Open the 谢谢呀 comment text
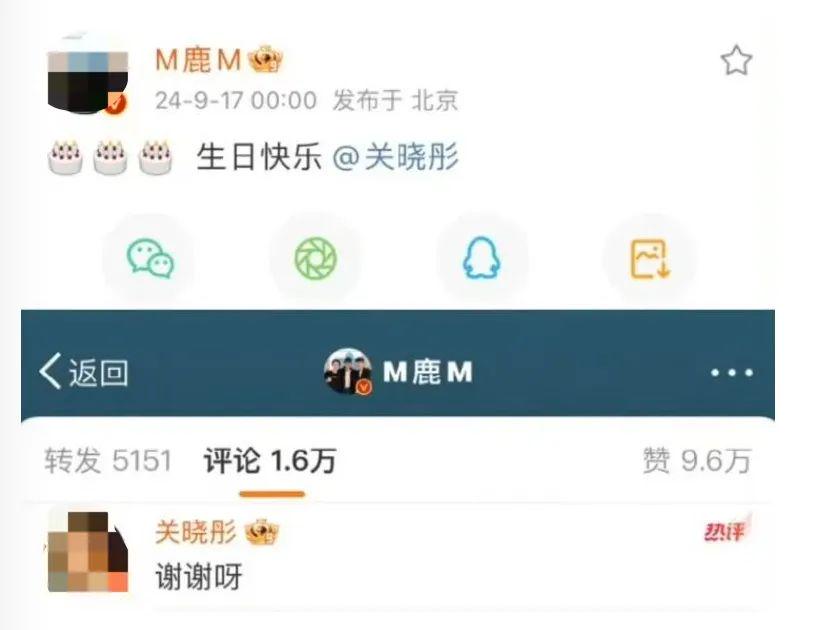This screenshot has width=830, height=630. (199, 577)
